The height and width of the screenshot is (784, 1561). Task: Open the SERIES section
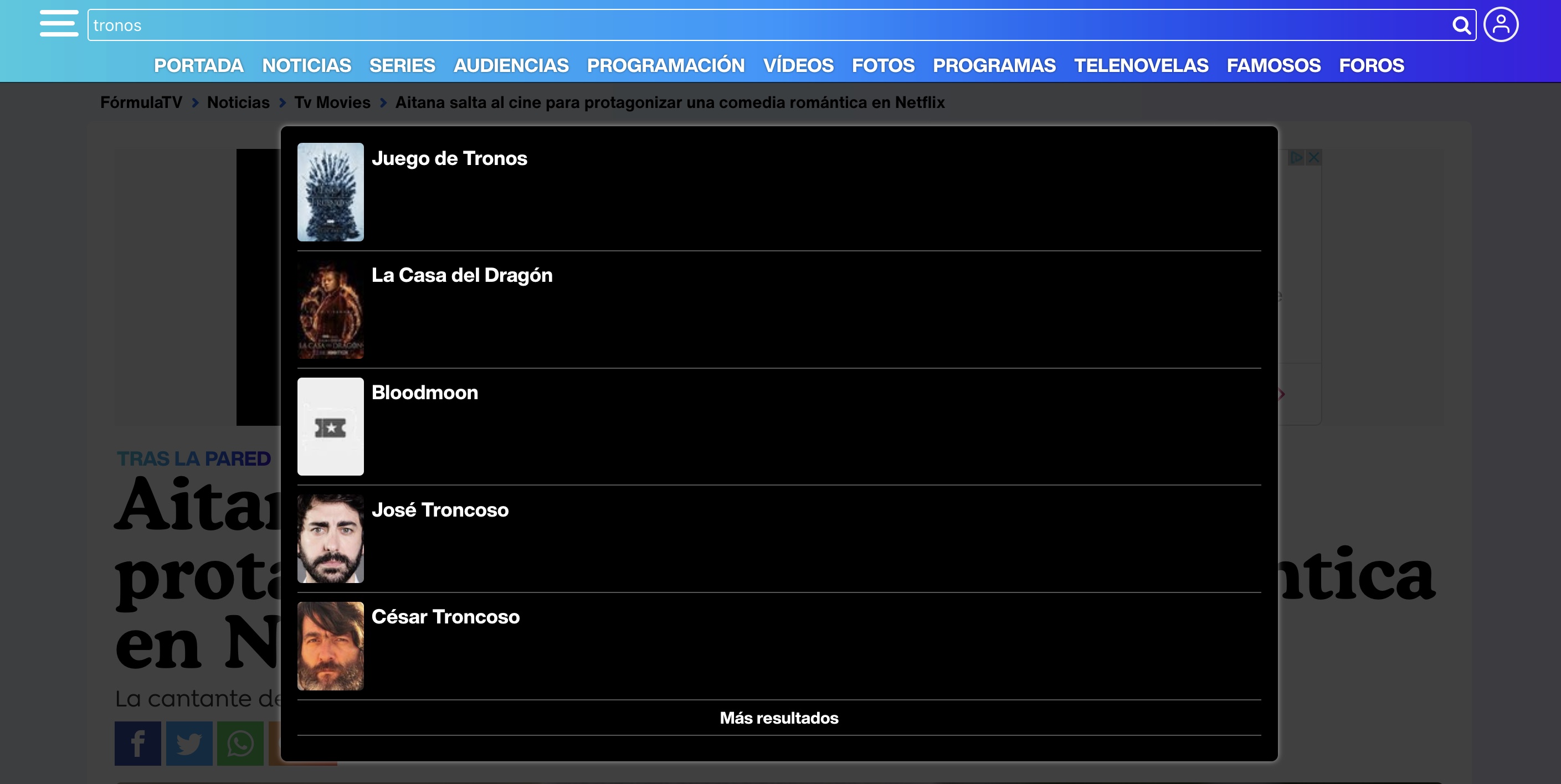(x=402, y=65)
